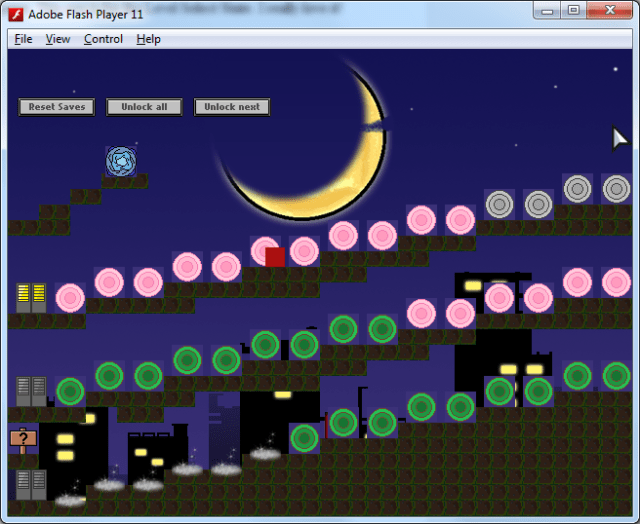Click the gray lockers below the question sign
Image resolution: width=640 pixels, height=524 pixels.
[31, 485]
